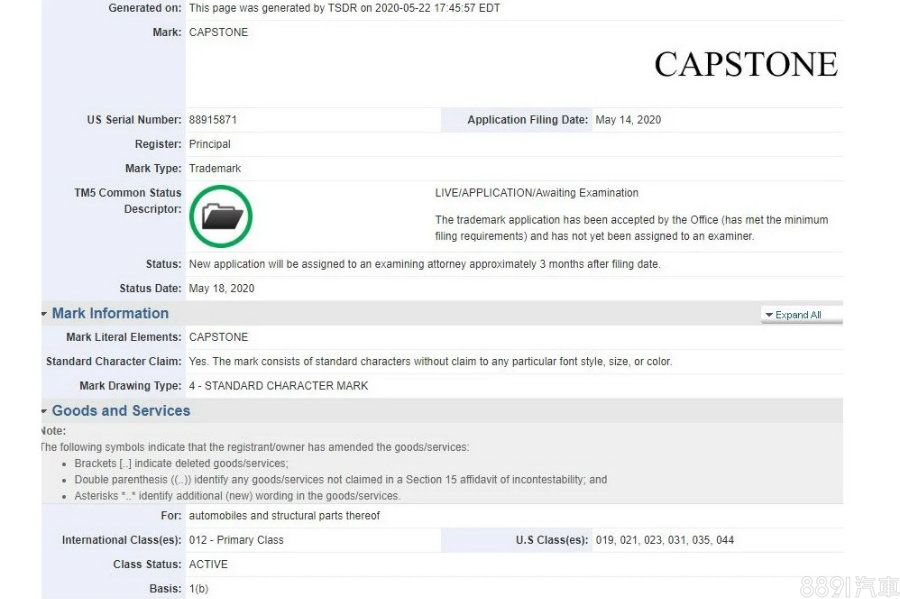The width and height of the screenshot is (900, 599).
Task: Click the Register value Principal
Action: coord(210,144)
